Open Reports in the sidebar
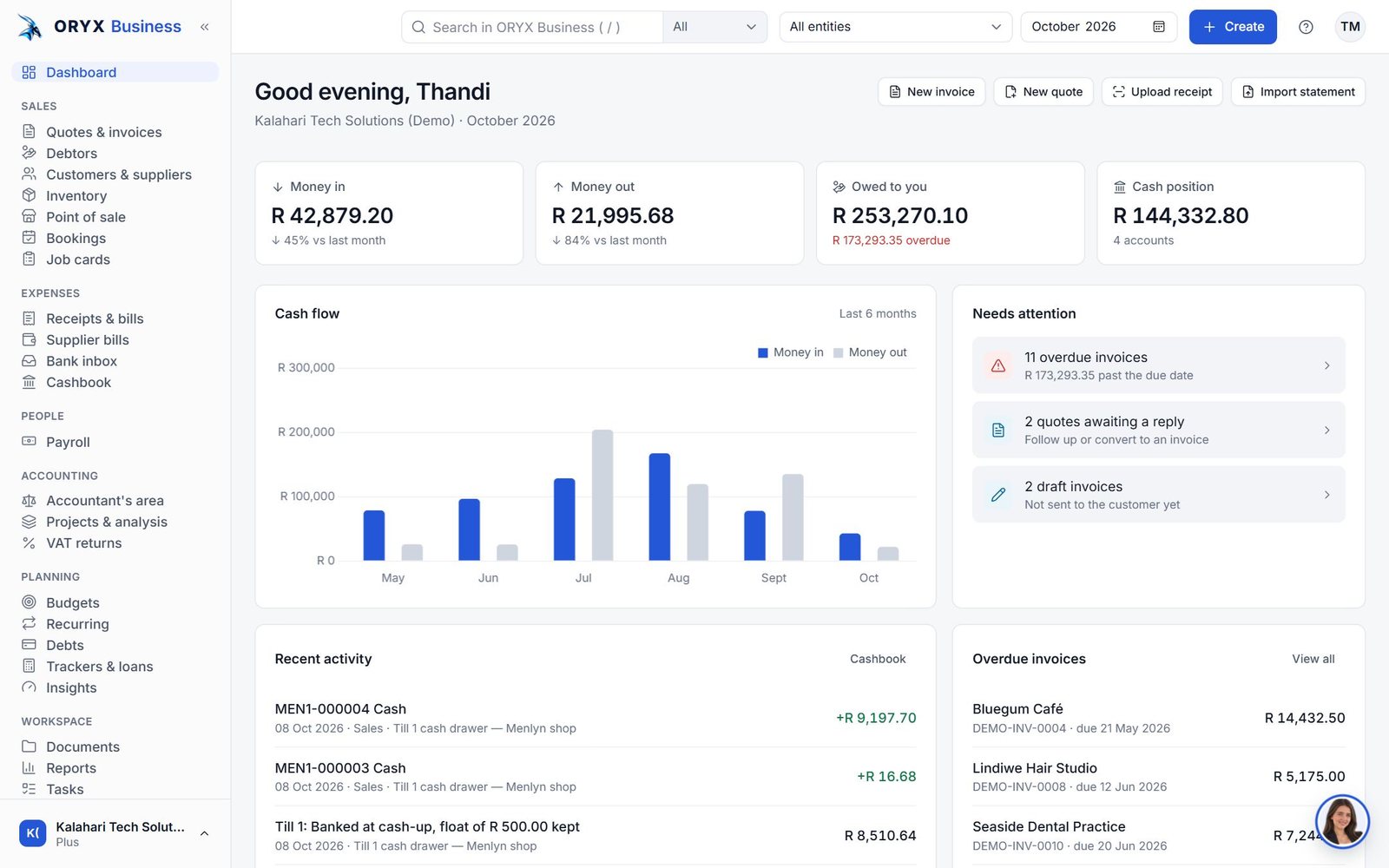Viewport: 1389px width, 868px height. click(115, 768)
